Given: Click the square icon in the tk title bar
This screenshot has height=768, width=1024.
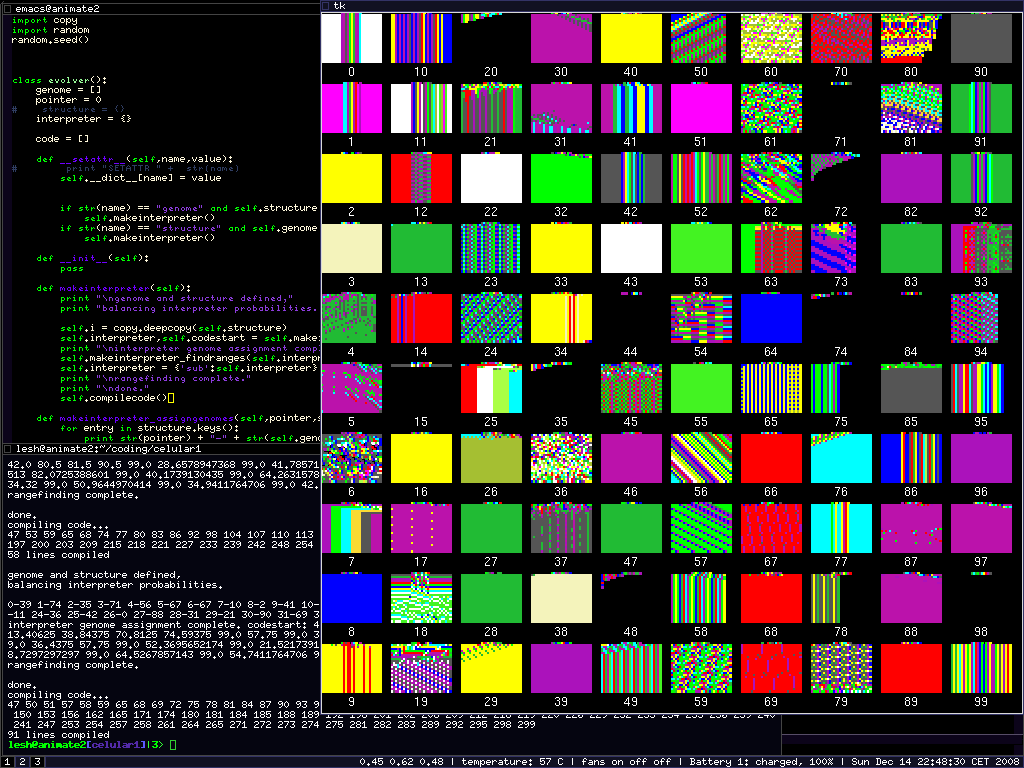Looking at the screenshot, I should pos(326,6).
